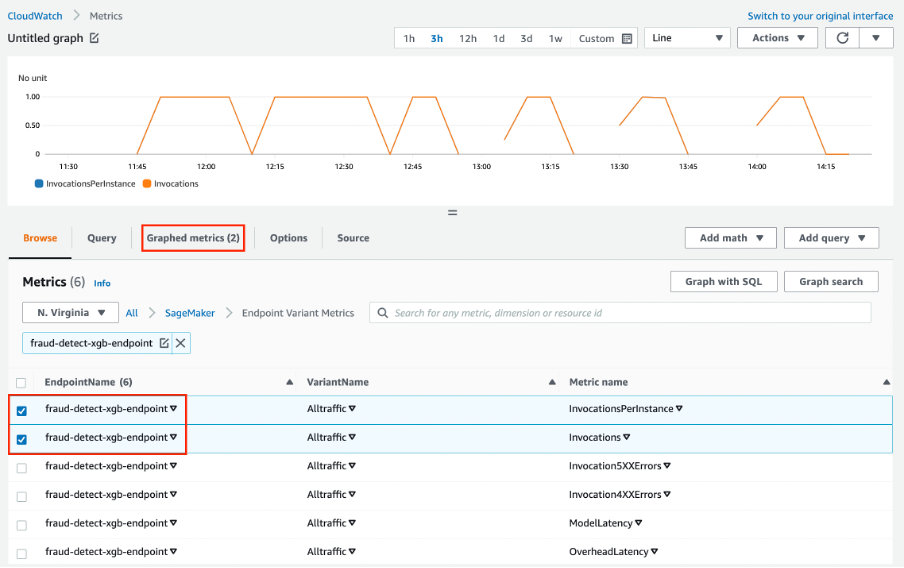Viewport: 904px width, 568px height.
Task: Click the Invocations orange legend swatch
Action: (147, 184)
